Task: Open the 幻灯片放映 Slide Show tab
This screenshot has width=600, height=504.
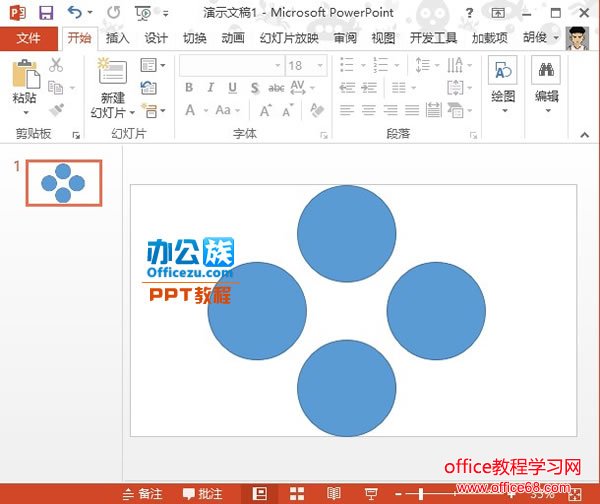Action: [289, 38]
